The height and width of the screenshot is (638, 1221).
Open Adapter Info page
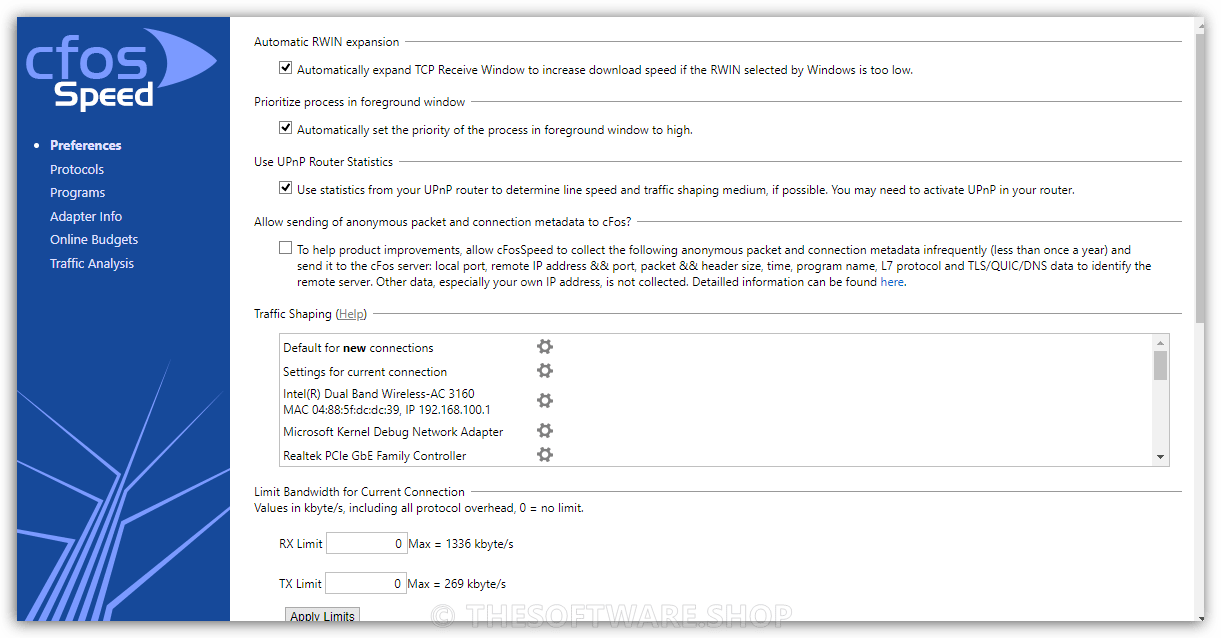(x=86, y=216)
